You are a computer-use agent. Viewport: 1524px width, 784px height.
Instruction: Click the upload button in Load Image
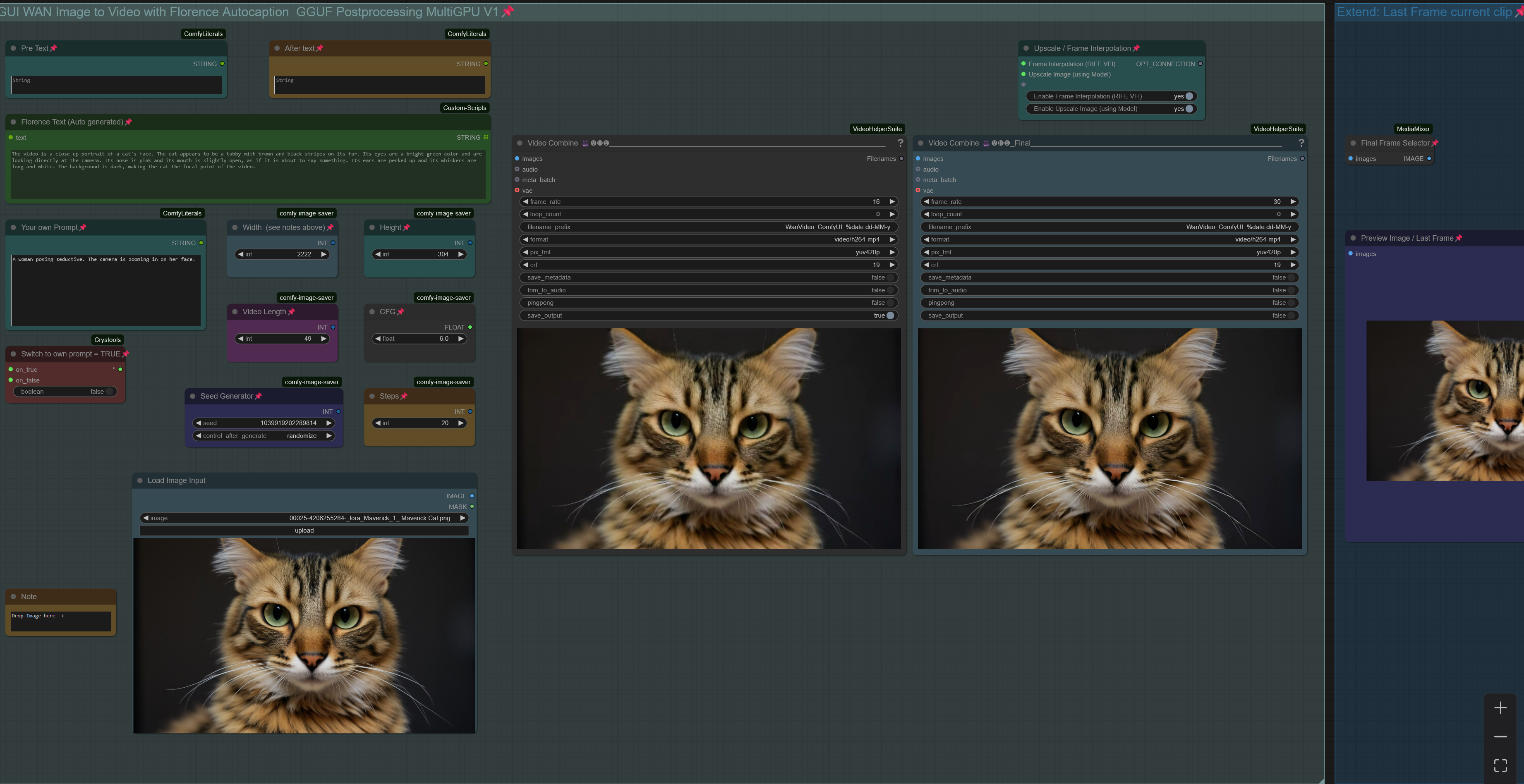point(304,531)
